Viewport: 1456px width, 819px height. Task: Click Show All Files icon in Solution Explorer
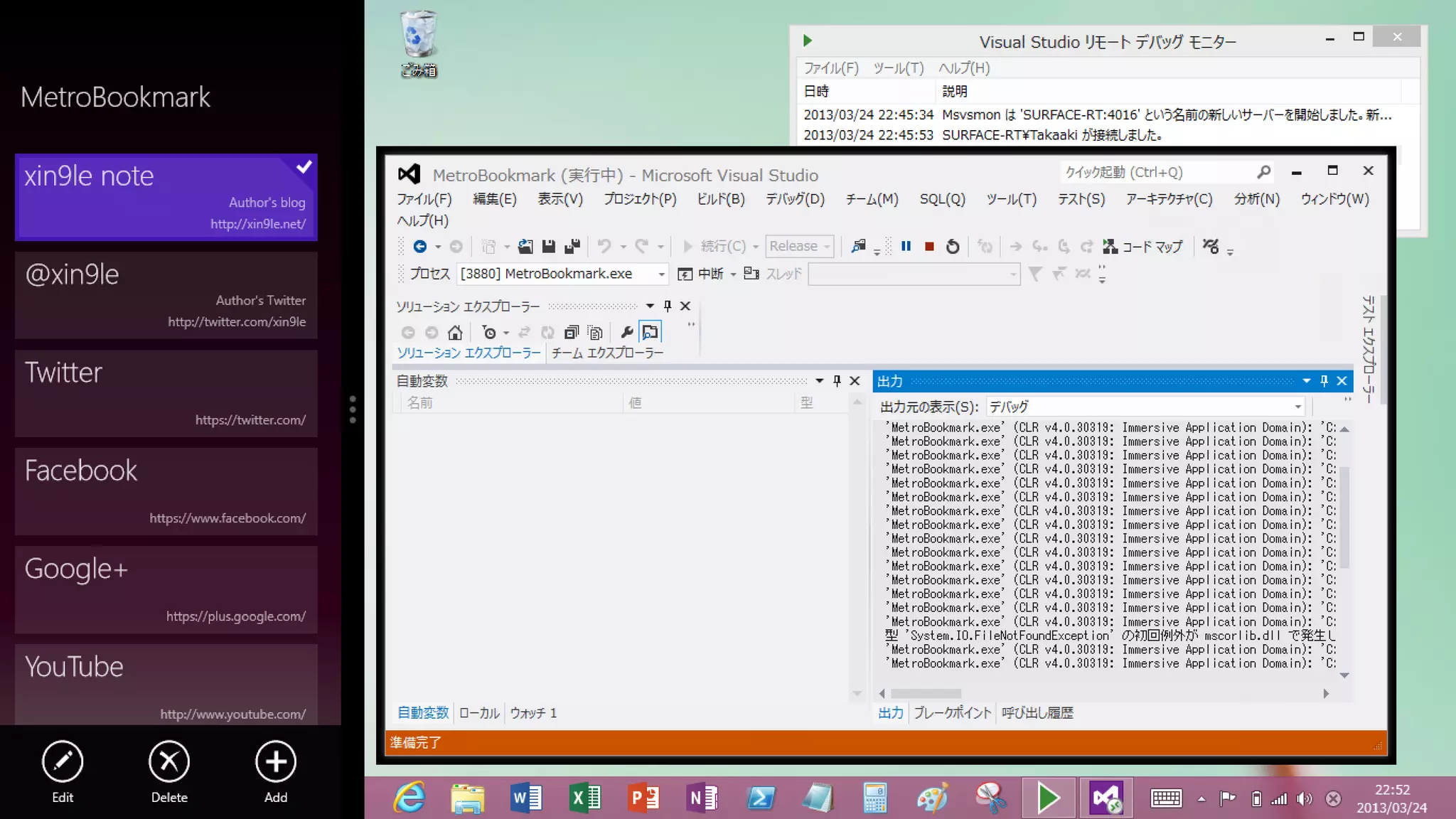pos(595,332)
